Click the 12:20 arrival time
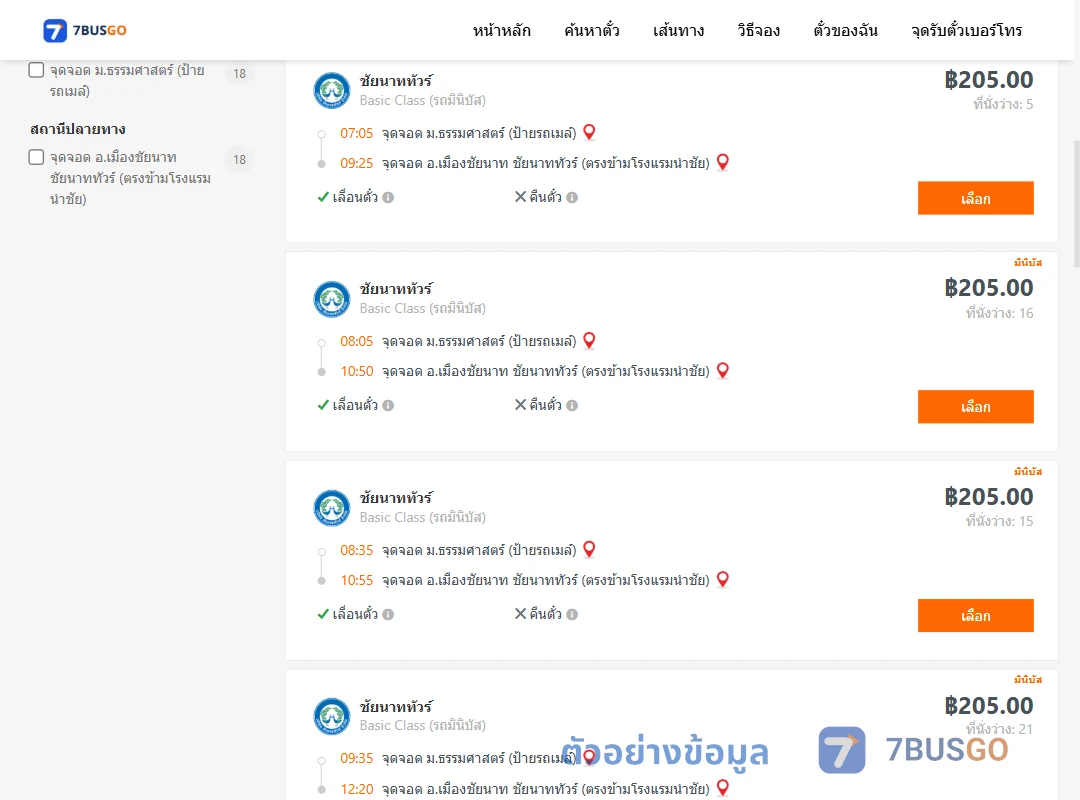Image resolution: width=1080 pixels, height=800 pixels. (x=357, y=789)
